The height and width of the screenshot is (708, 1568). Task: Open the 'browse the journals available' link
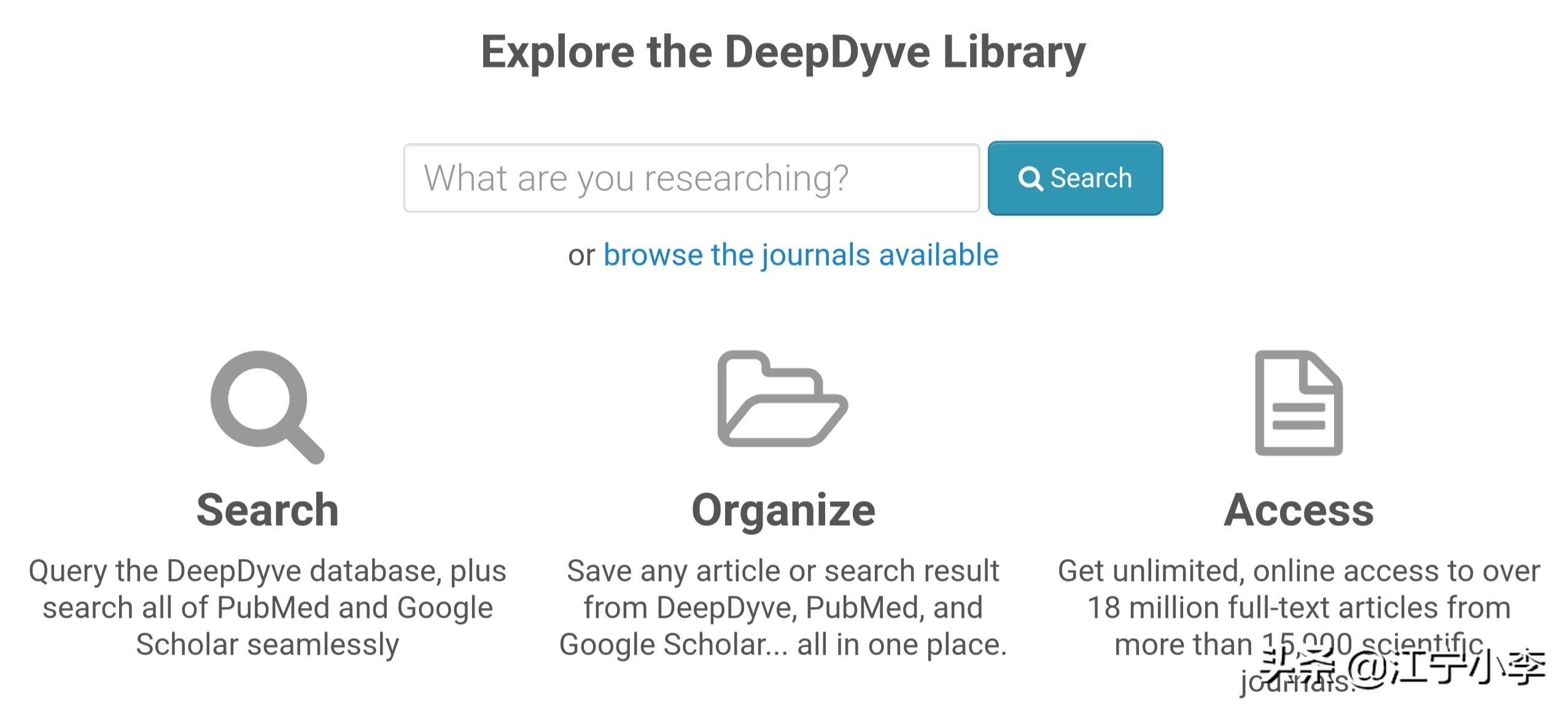click(801, 255)
